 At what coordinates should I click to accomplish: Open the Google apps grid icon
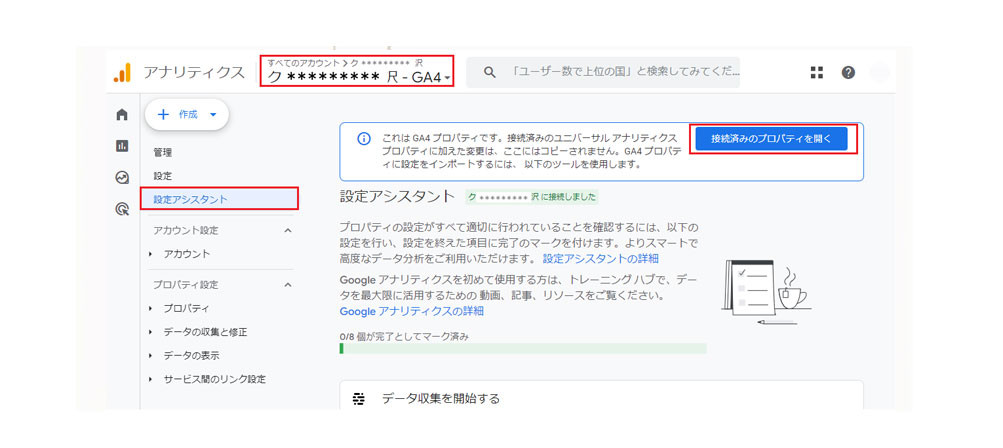pyautogui.click(x=817, y=72)
